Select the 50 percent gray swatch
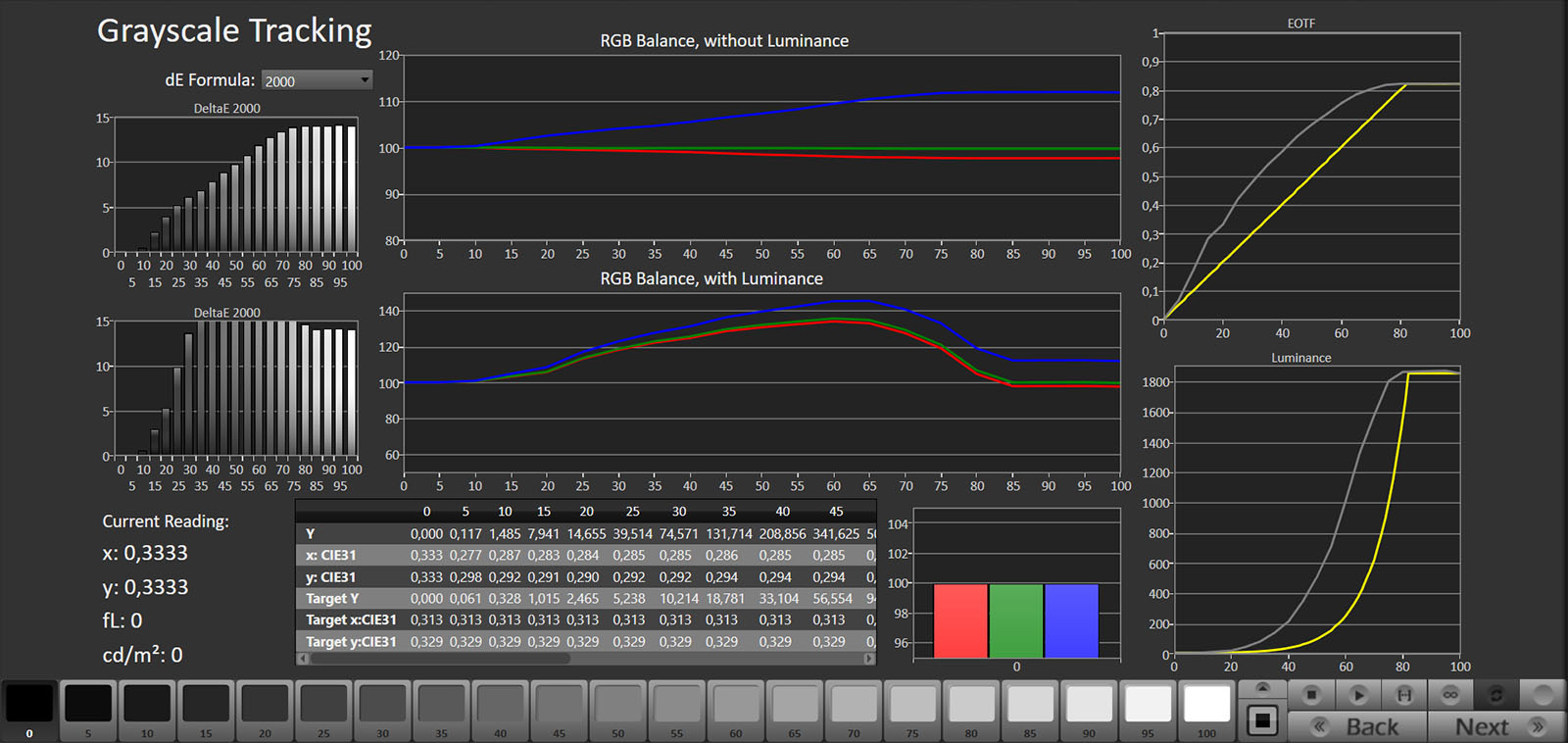The width and height of the screenshot is (1568, 743). pos(618,704)
